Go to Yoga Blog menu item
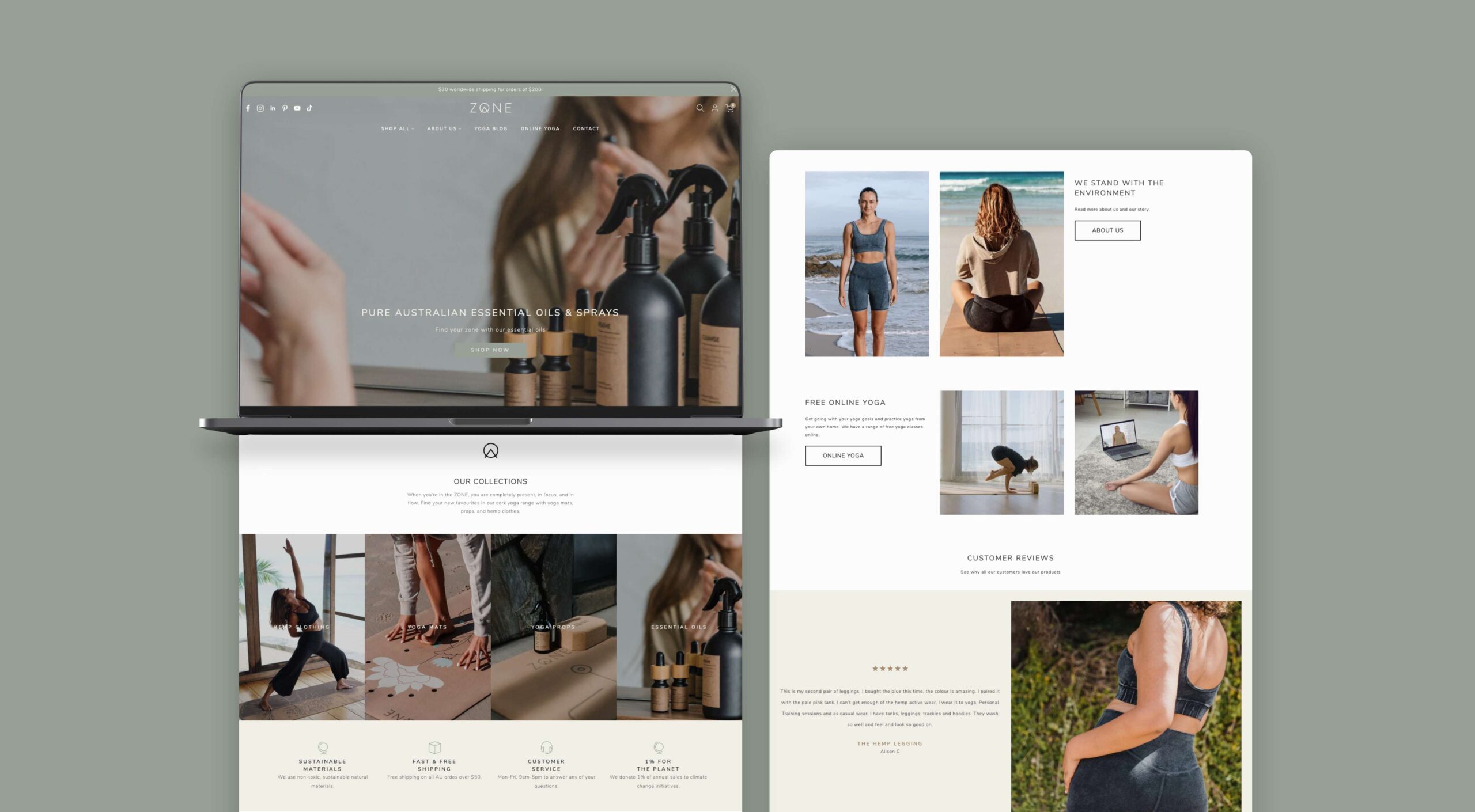The width and height of the screenshot is (1475, 812). click(490, 128)
